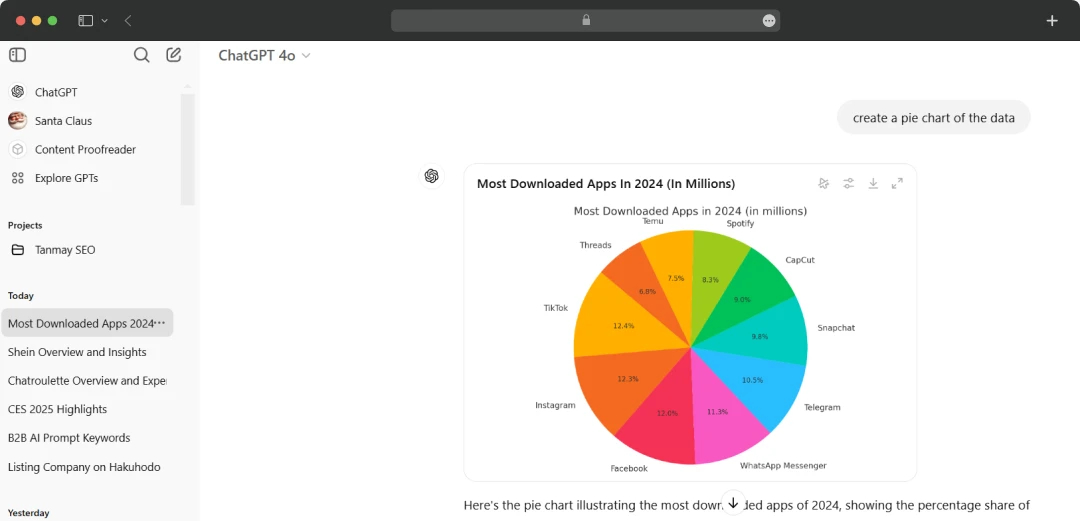Click the Threads pie slice

(x=644, y=289)
